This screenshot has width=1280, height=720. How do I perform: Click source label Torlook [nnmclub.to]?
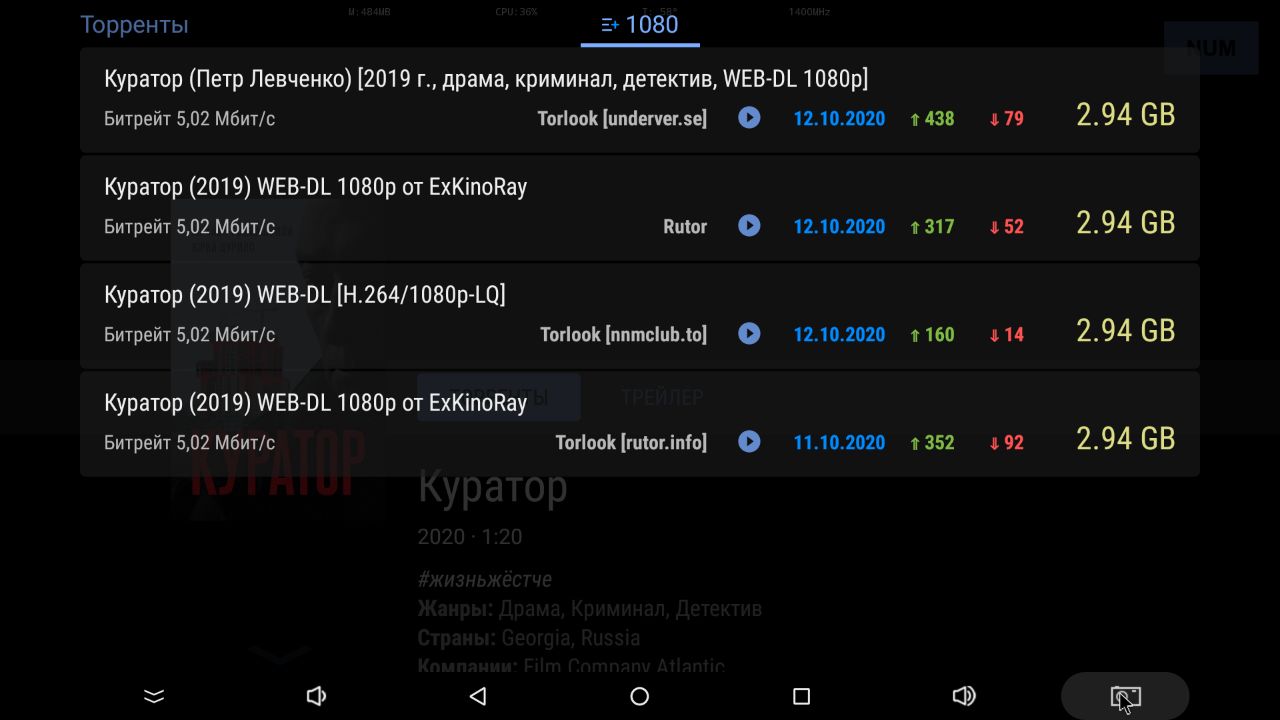pos(624,335)
